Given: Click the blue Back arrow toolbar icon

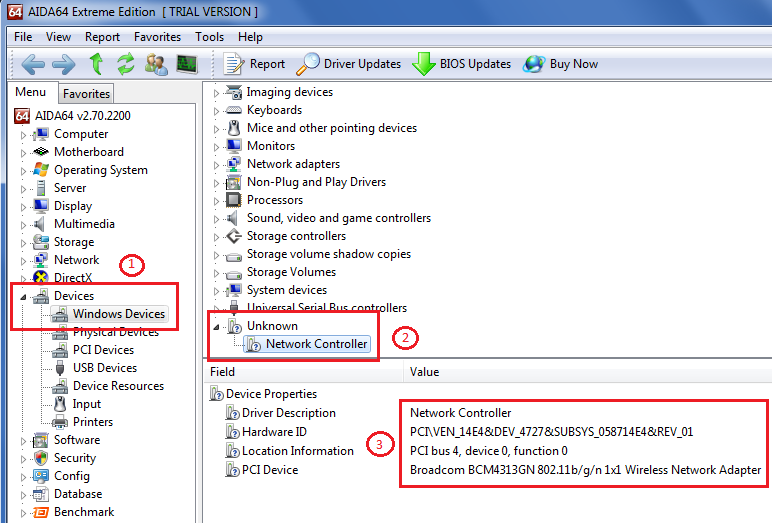Looking at the screenshot, I should [33, 65].
